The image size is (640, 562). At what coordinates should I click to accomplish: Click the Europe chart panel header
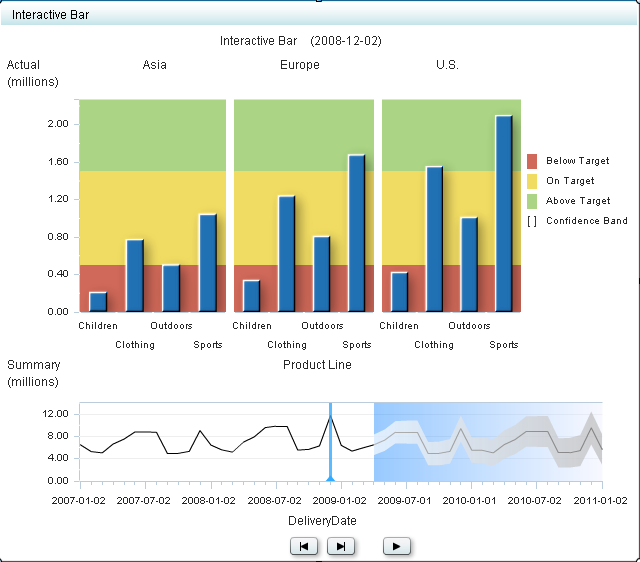tap(300, 65)
